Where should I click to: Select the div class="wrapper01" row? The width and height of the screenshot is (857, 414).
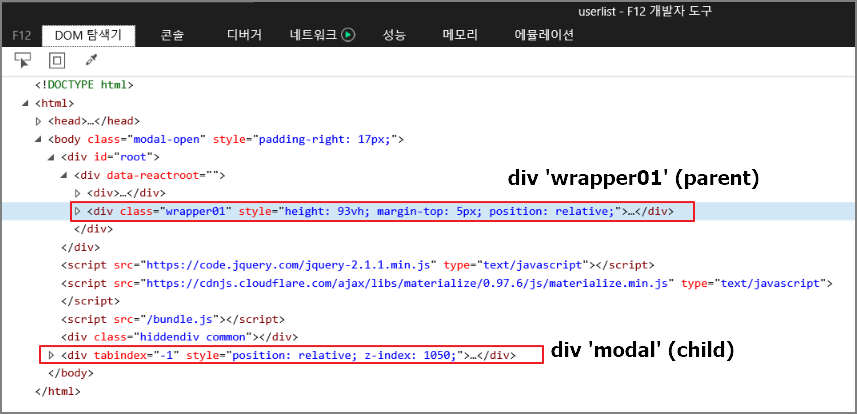click(x=380, y=211)
